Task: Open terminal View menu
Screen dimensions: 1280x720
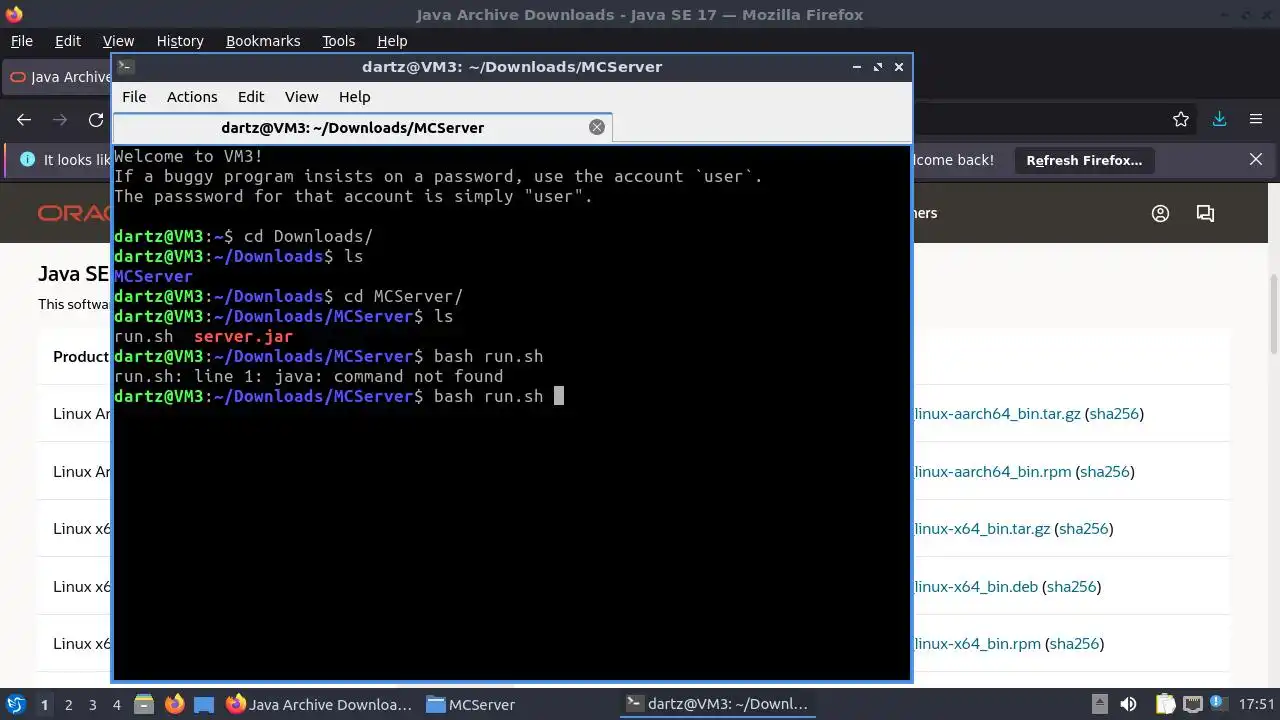Action: tap(301, 97)
